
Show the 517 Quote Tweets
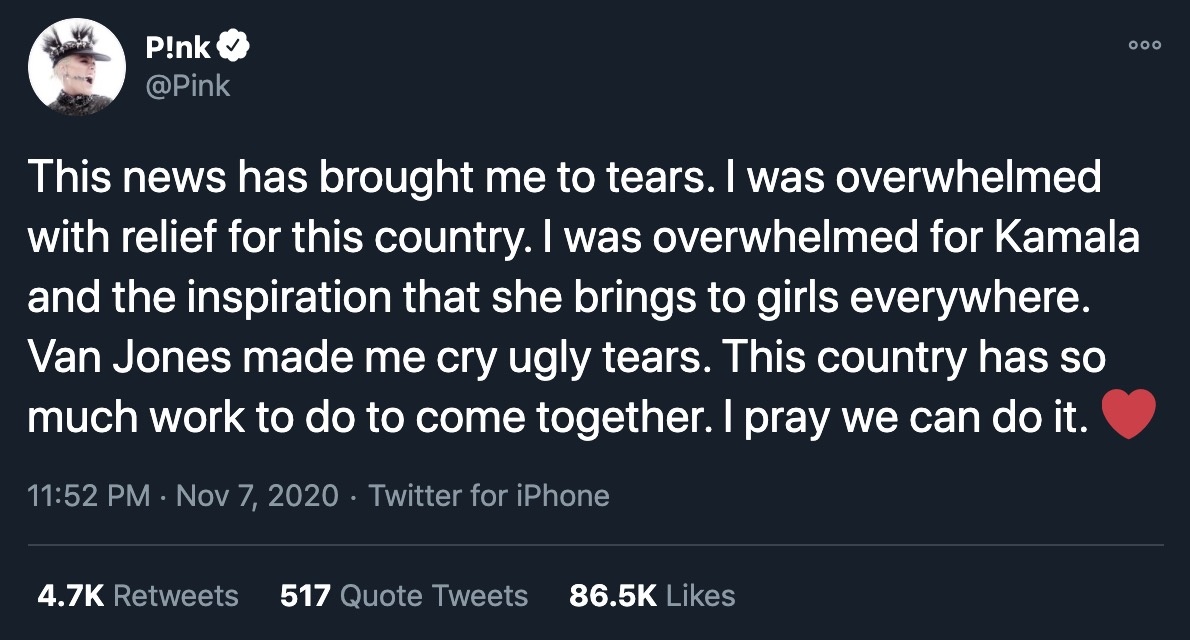tap(404, 596)
